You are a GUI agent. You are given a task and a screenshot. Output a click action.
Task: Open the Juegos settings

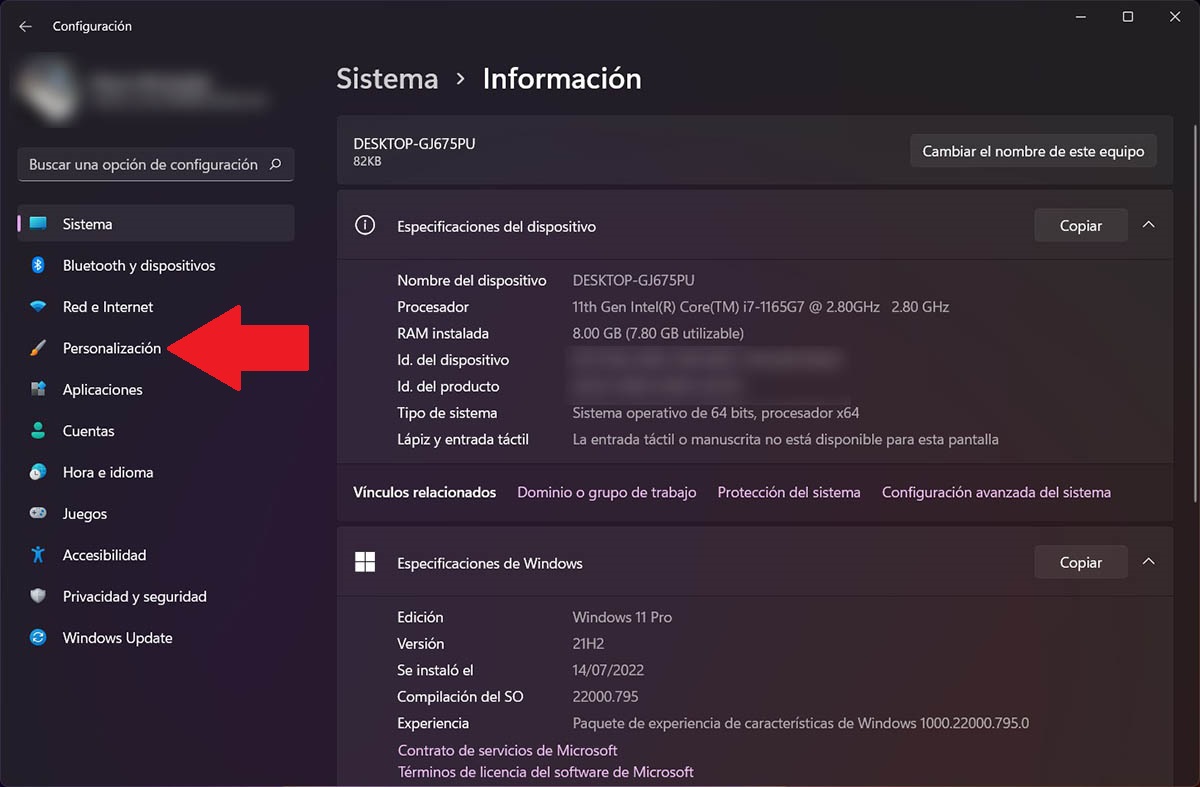tap(156, 513)
